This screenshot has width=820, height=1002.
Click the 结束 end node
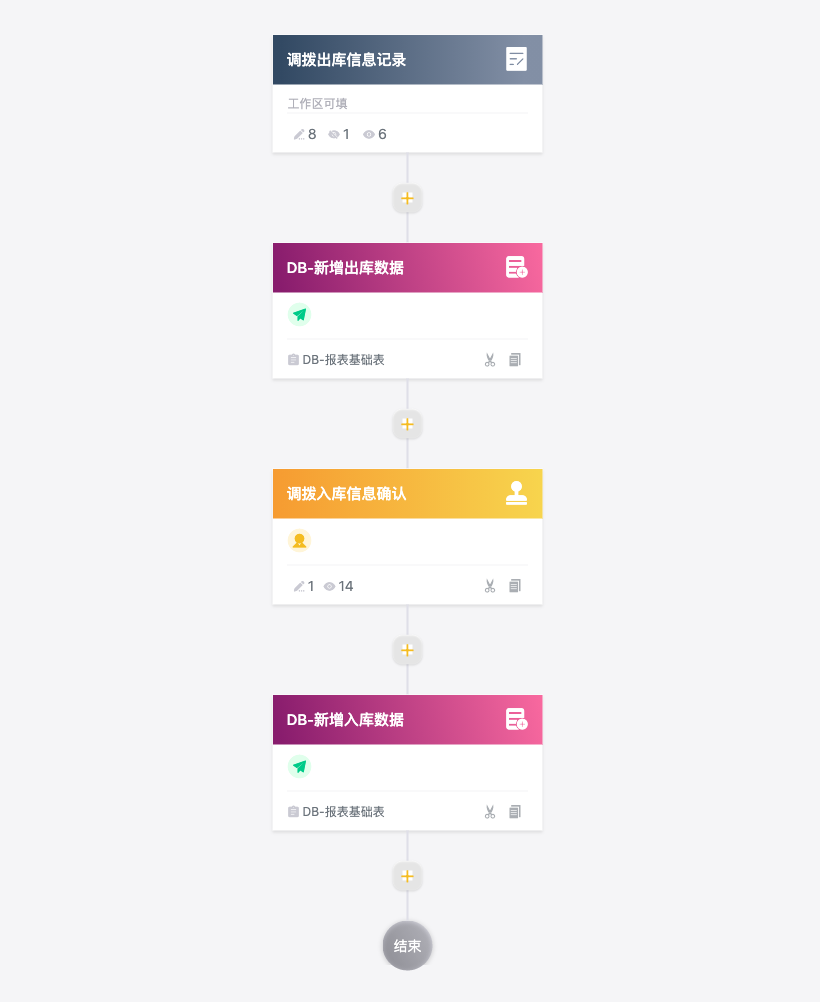pos(407,946)
